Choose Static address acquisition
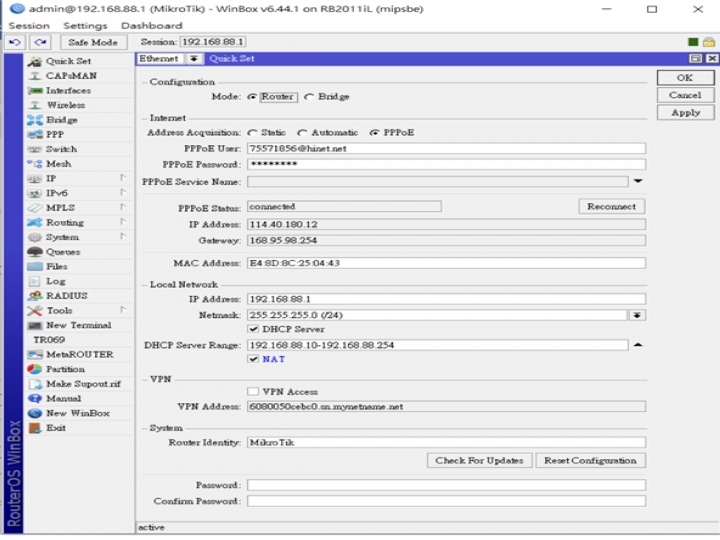Screen dimensions: 720x540 pyautogui.click(x=252, y=133)
